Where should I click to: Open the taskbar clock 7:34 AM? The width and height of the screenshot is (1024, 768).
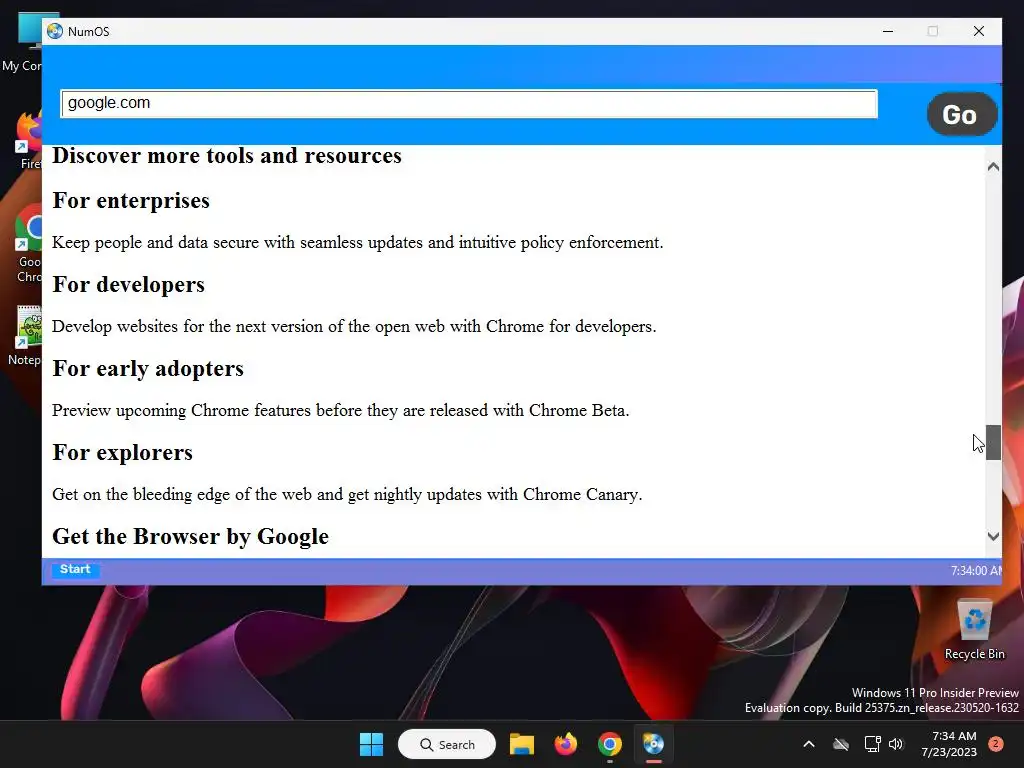pyautogui.click(x=949, y=744)
